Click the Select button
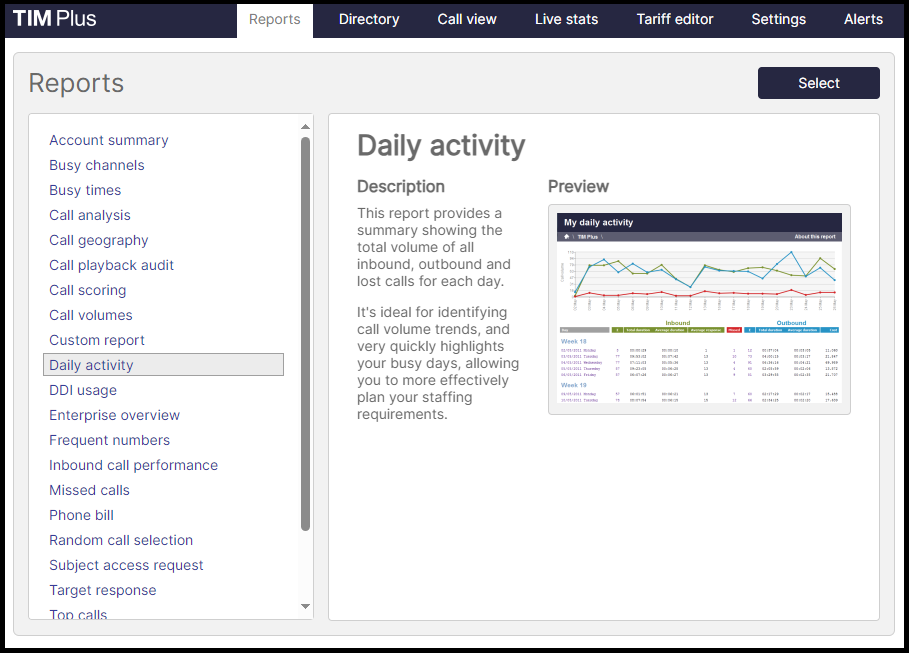This screenshot has height=653, width=909. click(x=818, y=83)
